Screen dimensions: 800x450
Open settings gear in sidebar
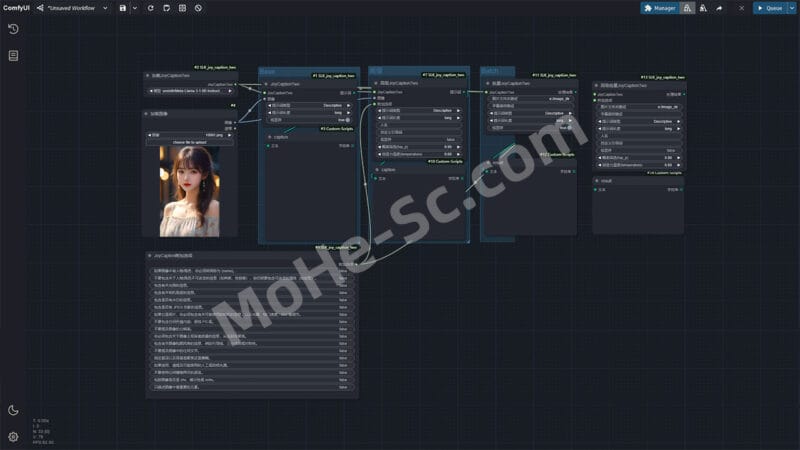pos(13,436)
